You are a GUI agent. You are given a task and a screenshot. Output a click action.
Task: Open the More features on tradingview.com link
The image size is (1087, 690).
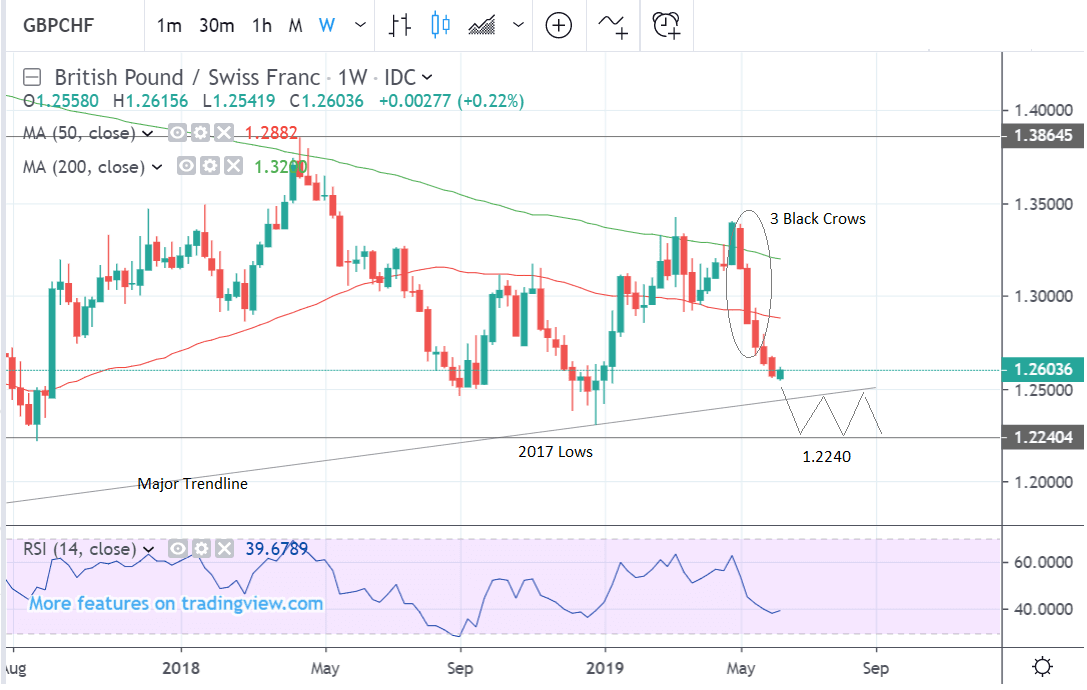[x=176, y=603]
